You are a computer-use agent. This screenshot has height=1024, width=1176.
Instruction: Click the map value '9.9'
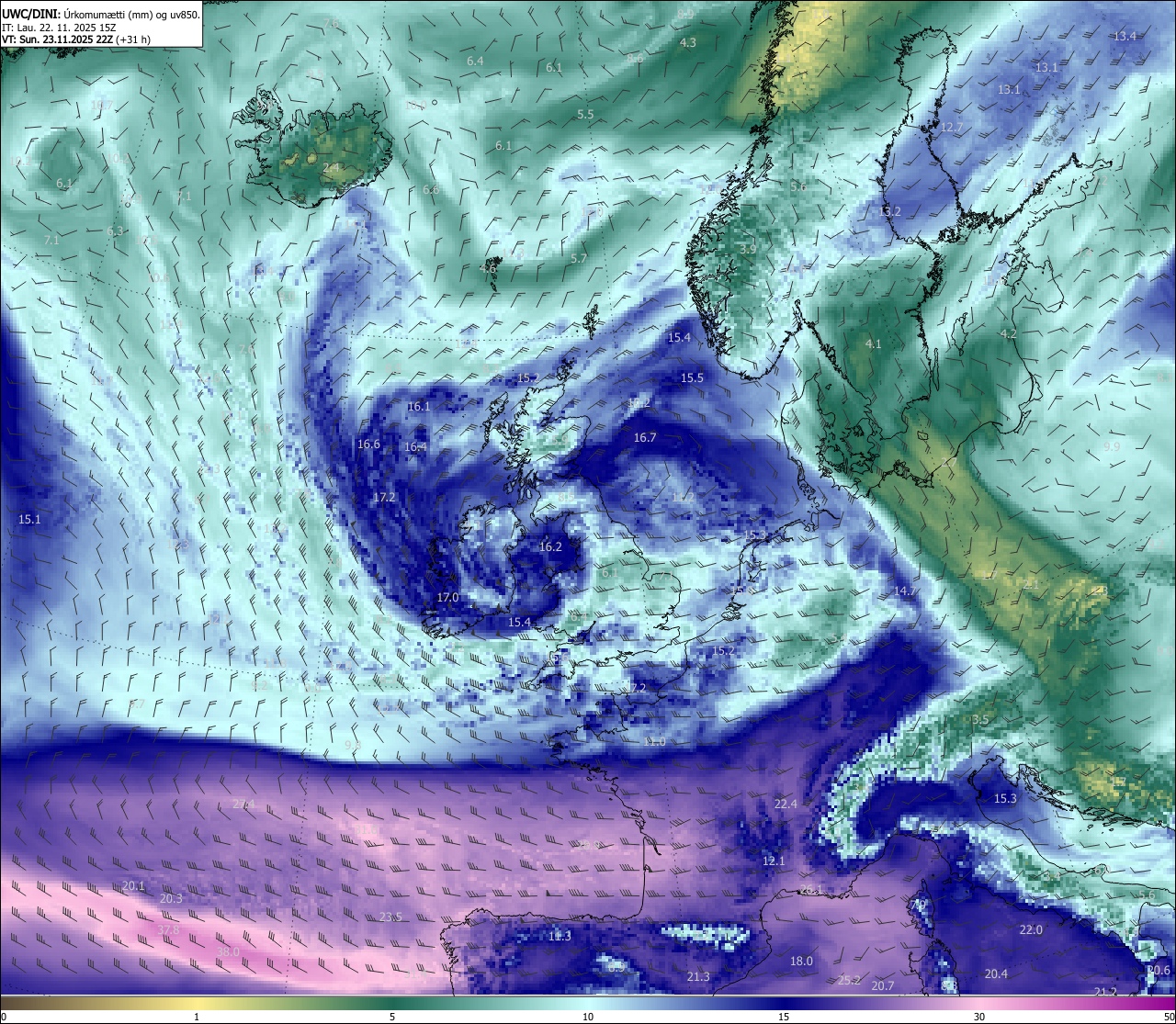coord(1112,446)
